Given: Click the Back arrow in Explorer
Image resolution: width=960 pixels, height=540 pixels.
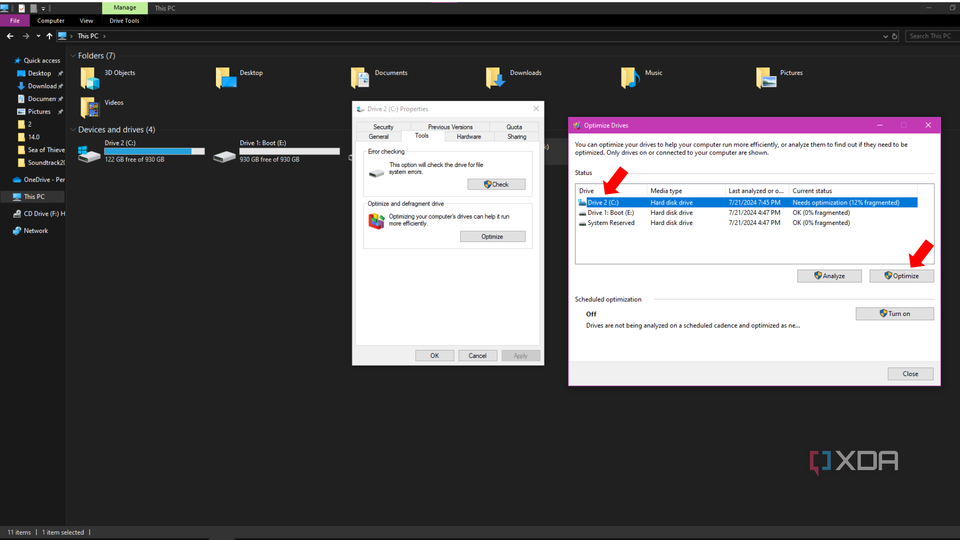Looking at the screenshot, I should pyautogui.click(x=10, y=36).
